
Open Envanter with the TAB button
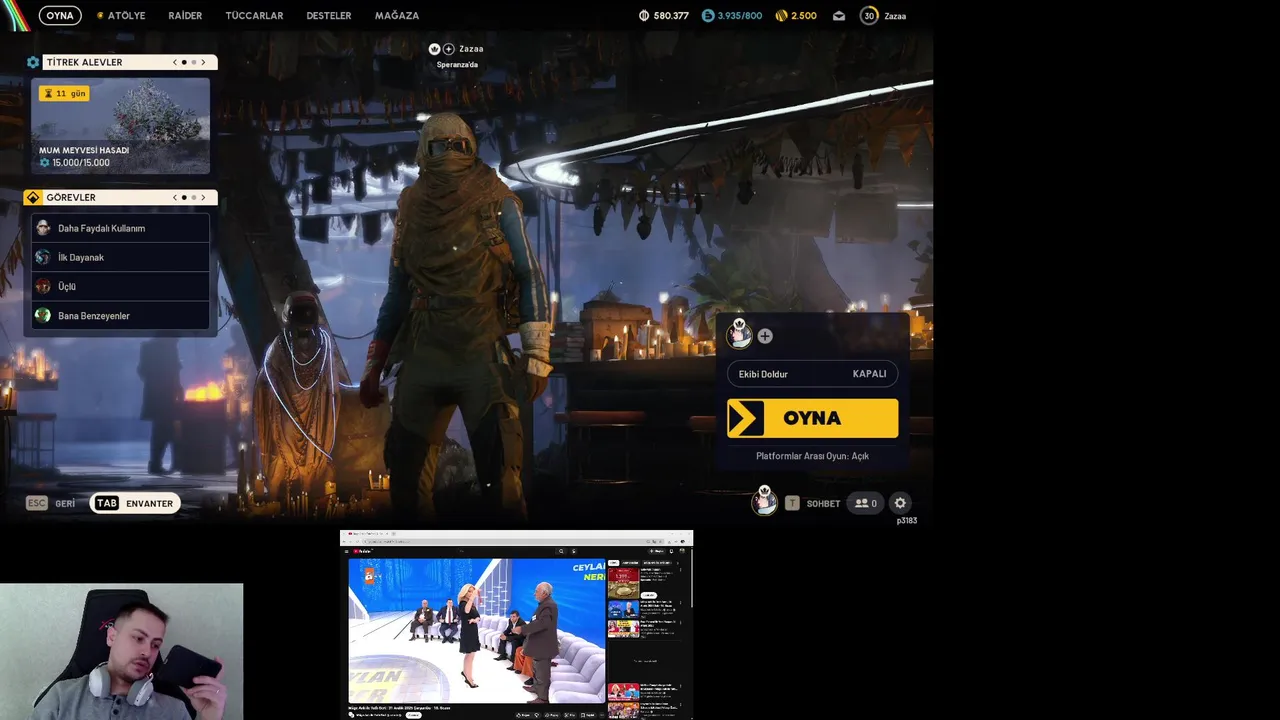click(135, 503)
